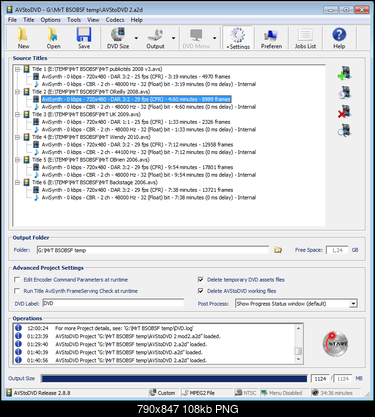Click the title icon with disc overlay

tap(344, 92)
